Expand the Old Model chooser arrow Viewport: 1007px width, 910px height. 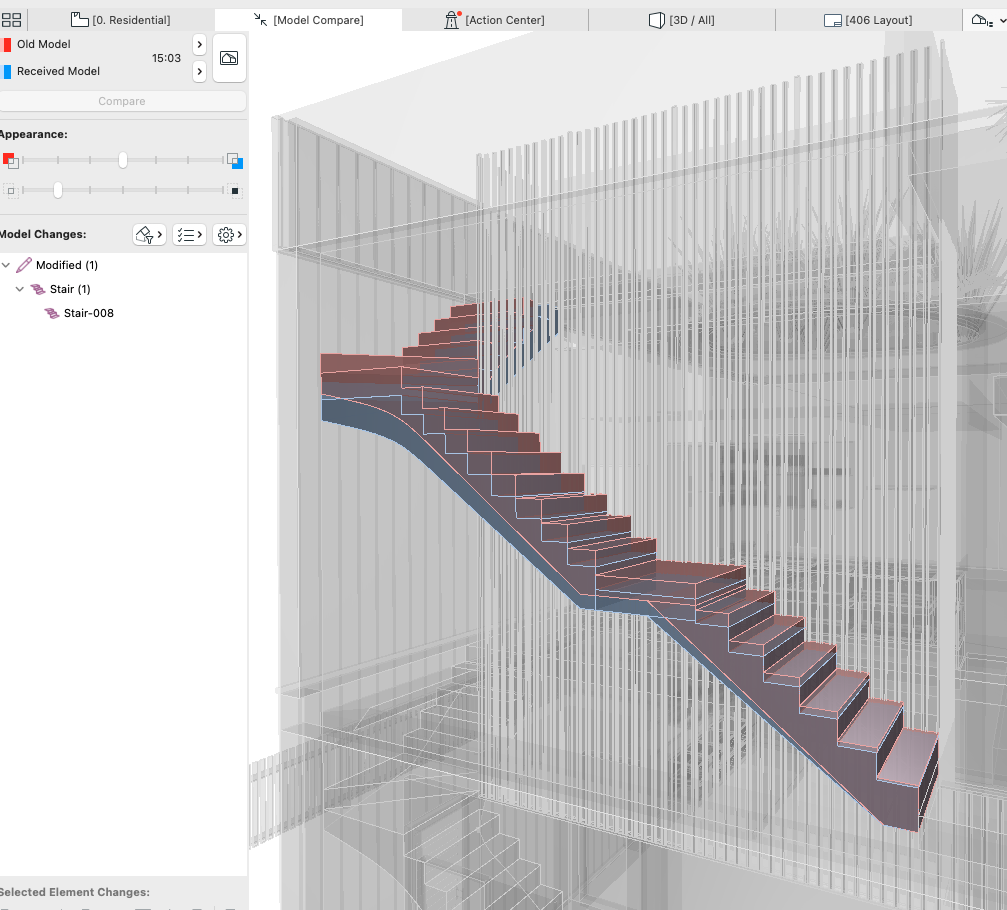pyautogui.click(x=199, y=45)
